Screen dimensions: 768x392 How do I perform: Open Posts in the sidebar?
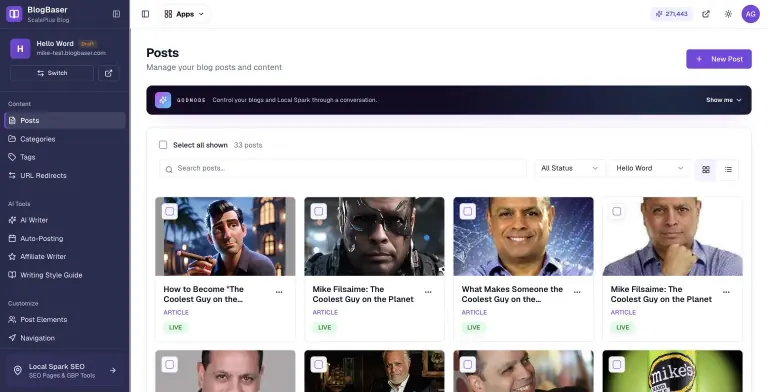65,121
